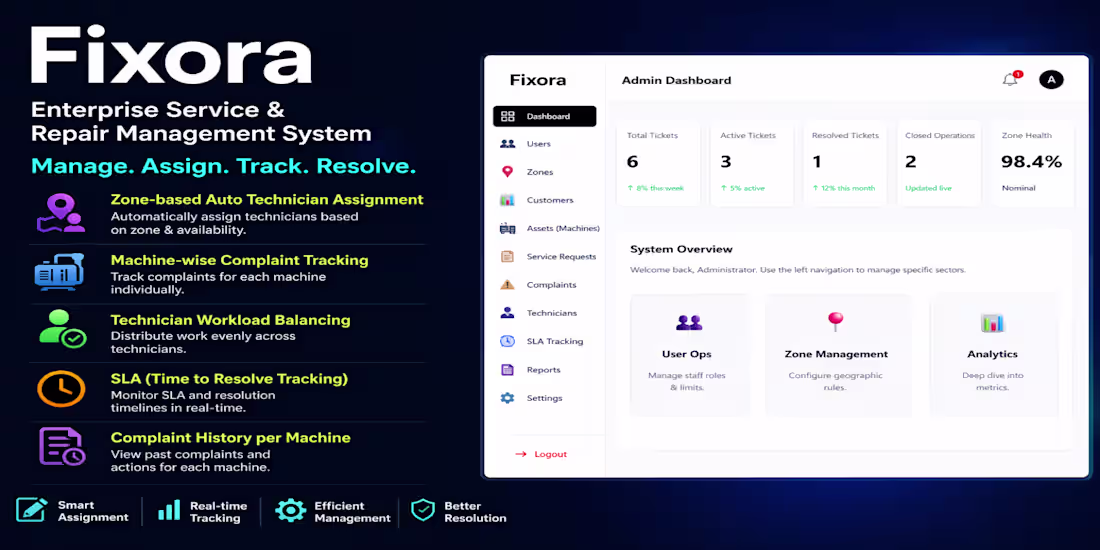1100x550 pixels.
Task: Open Assets (Machines) menu entry
Action: pos(563,228)
